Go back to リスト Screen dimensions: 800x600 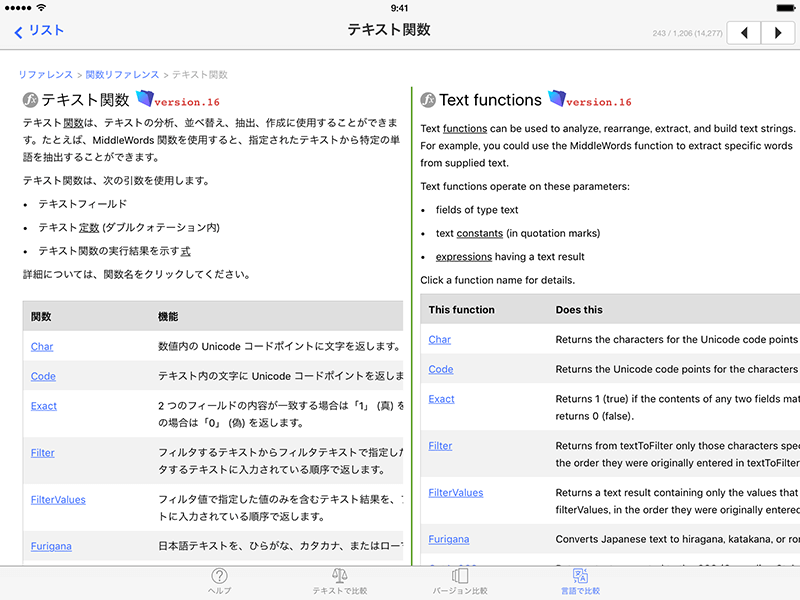(x=39, y=31)
